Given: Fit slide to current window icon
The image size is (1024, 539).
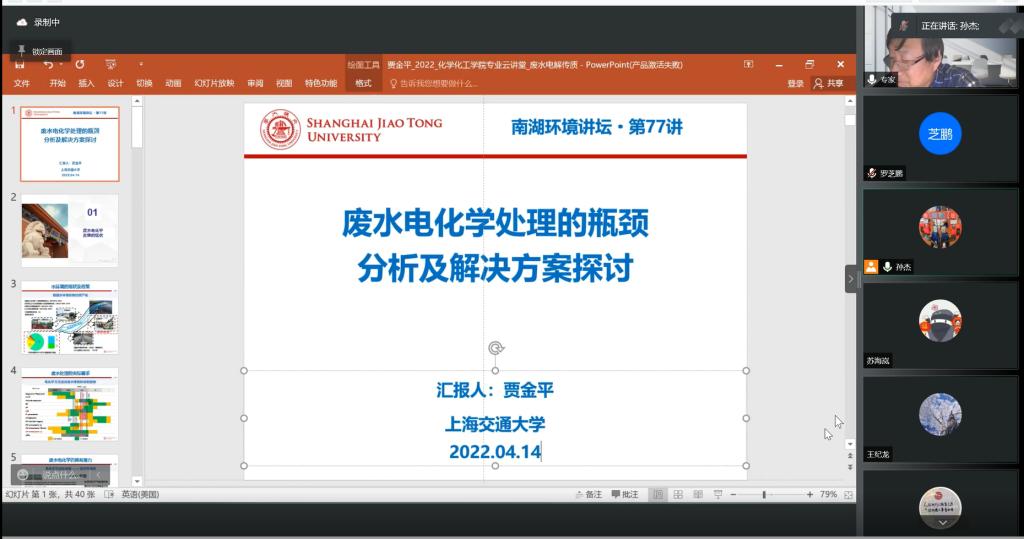Looking at the screenshot, I should tap(847, 494).
